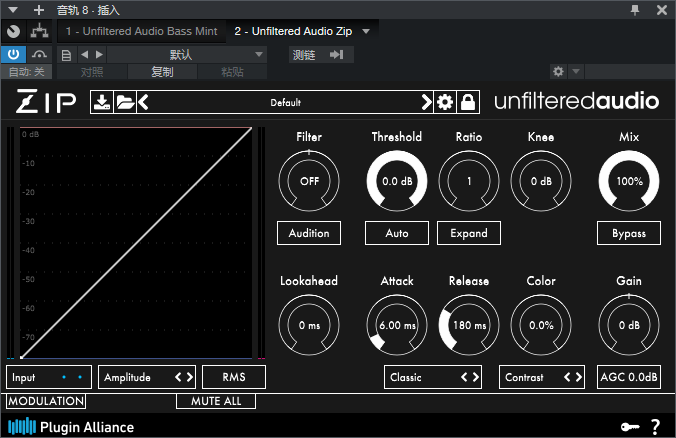Open the host gear settings icon
The width and height of the screenshot is (676, 438).
(558, 71)
